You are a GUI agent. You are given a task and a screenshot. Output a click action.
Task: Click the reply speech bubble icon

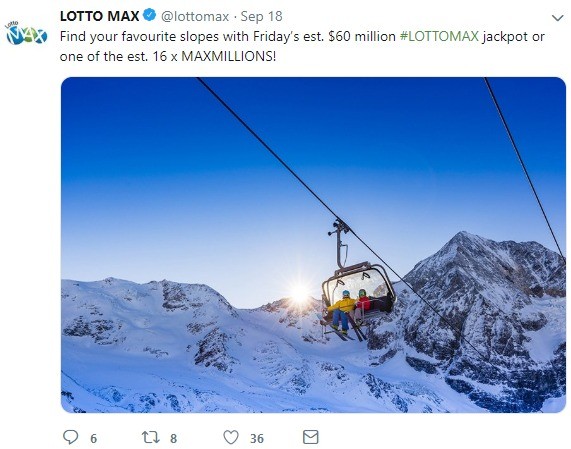(x=71, y=437)
